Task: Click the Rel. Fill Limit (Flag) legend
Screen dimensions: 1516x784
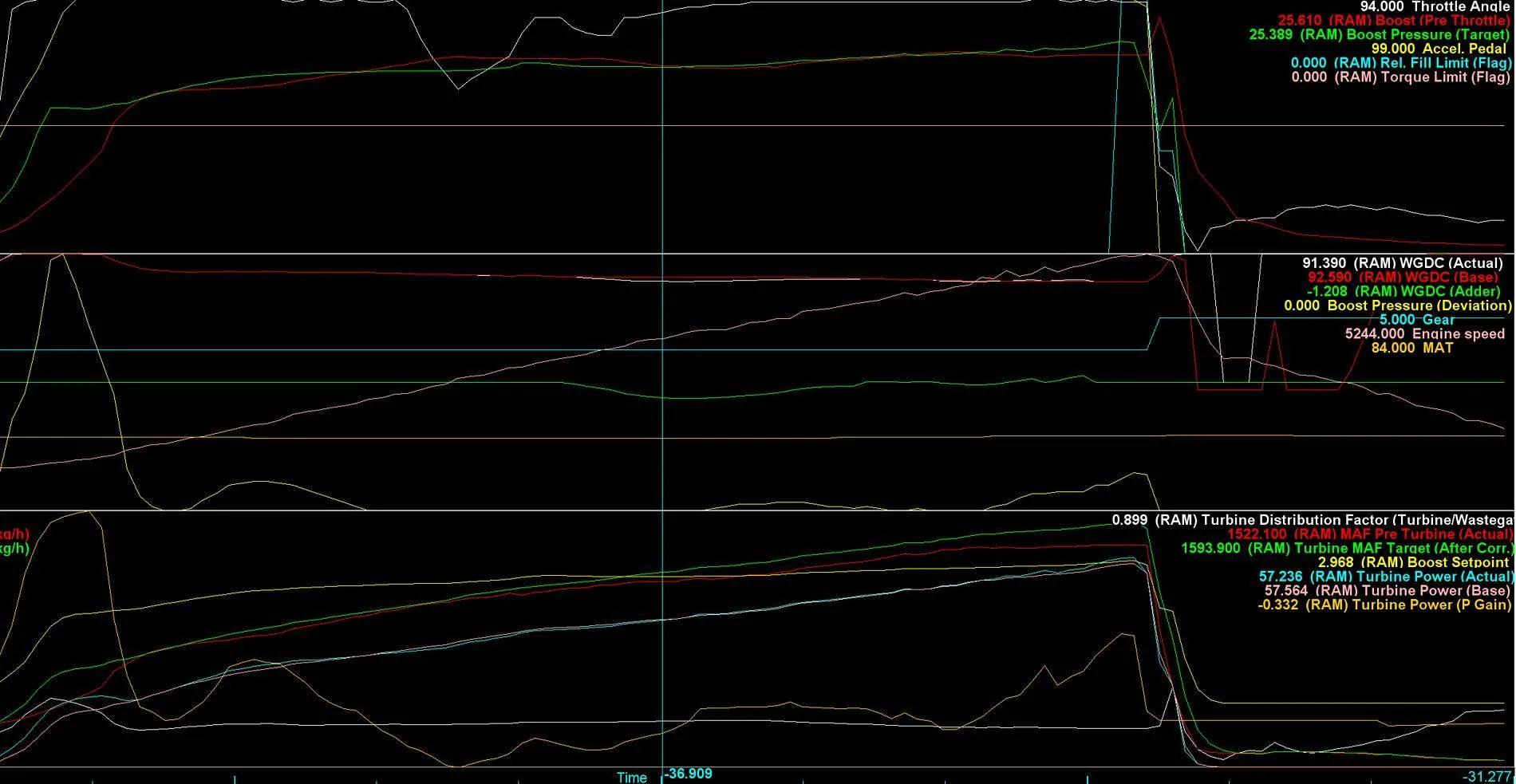Action: (1401, 63)
